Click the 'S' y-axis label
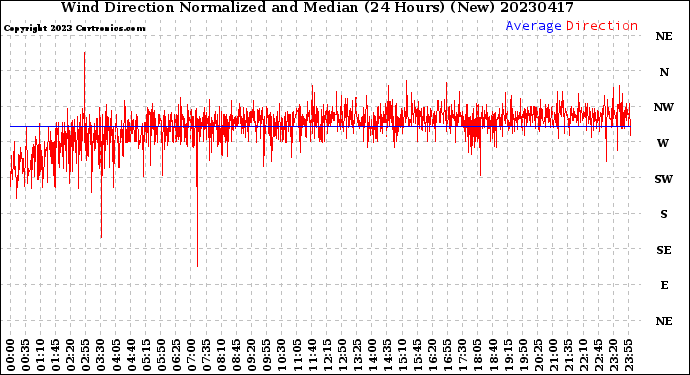 pos(664,214)
